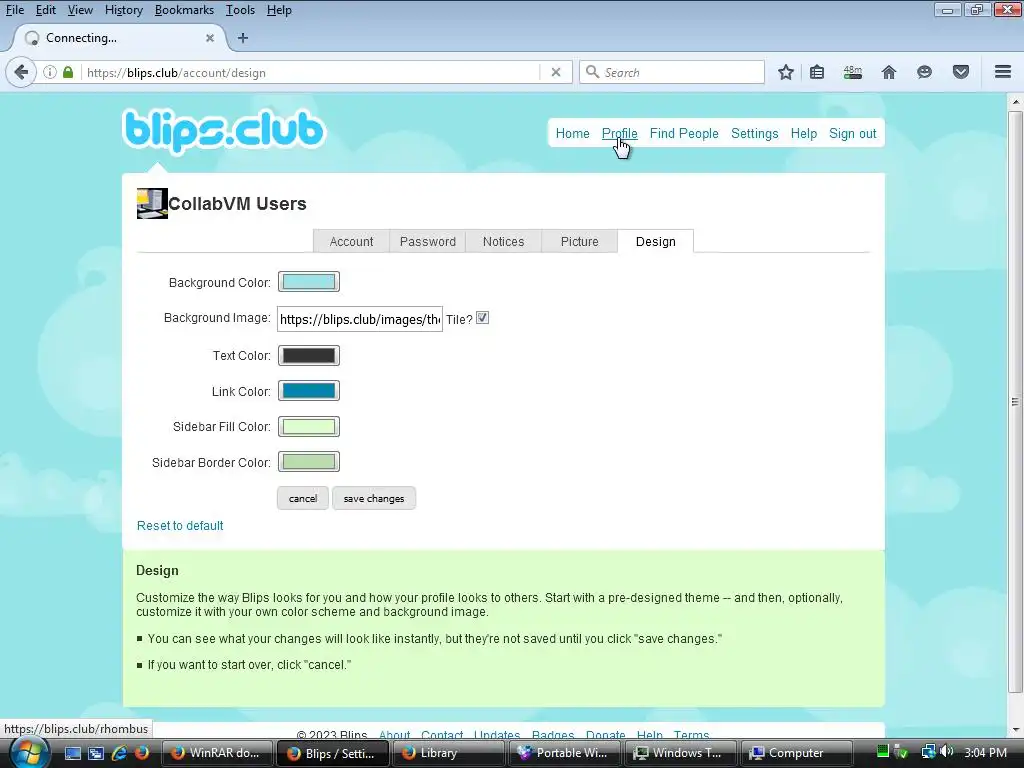Open the Bookmarks menu
This screenshot has height=768, width=1024.
click(184, 10)
